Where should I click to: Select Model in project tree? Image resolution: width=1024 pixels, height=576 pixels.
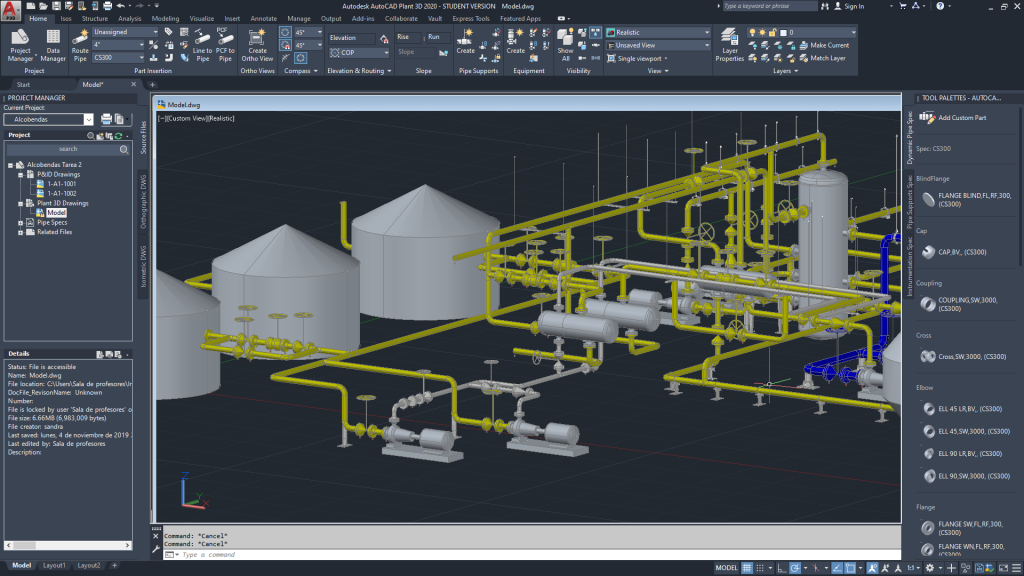[x=56, y=213]
